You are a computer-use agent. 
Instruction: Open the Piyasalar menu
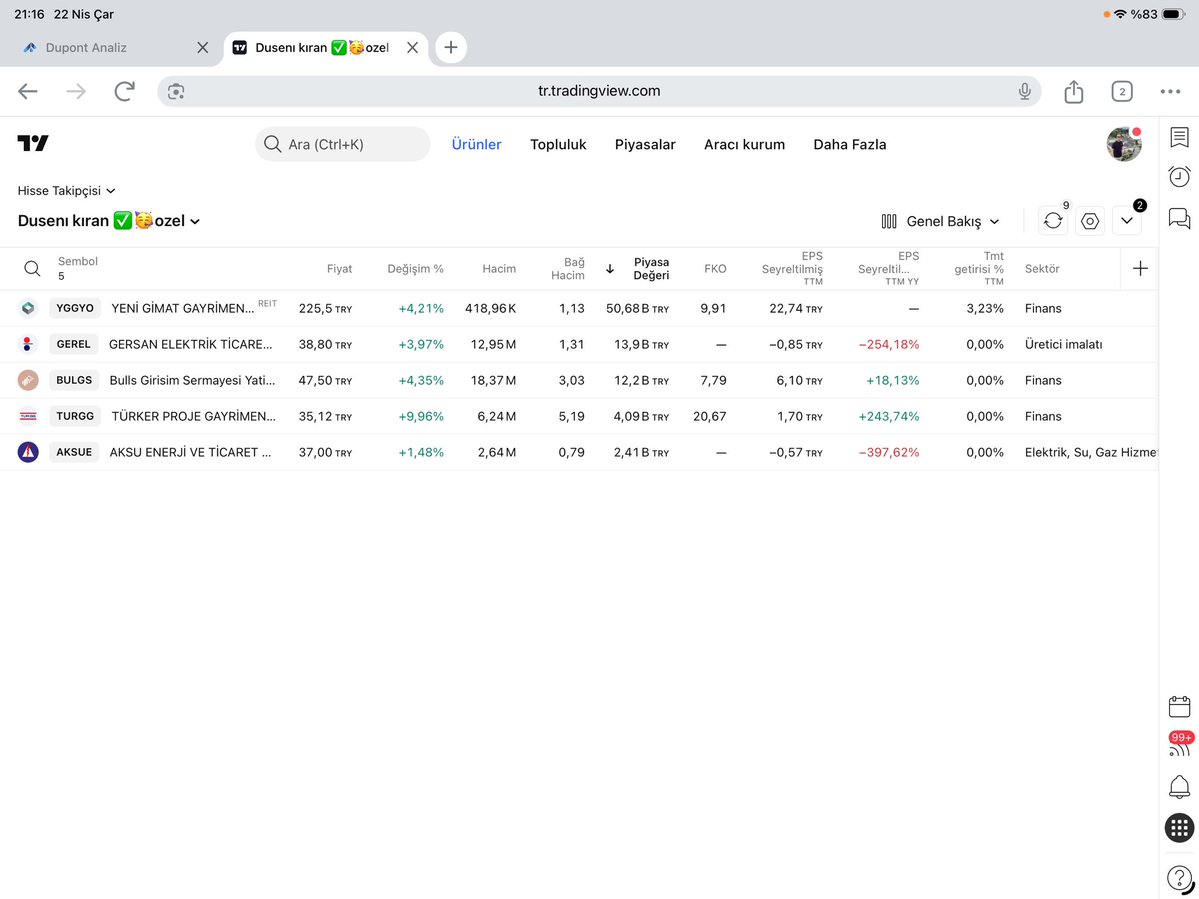[645, 144]
